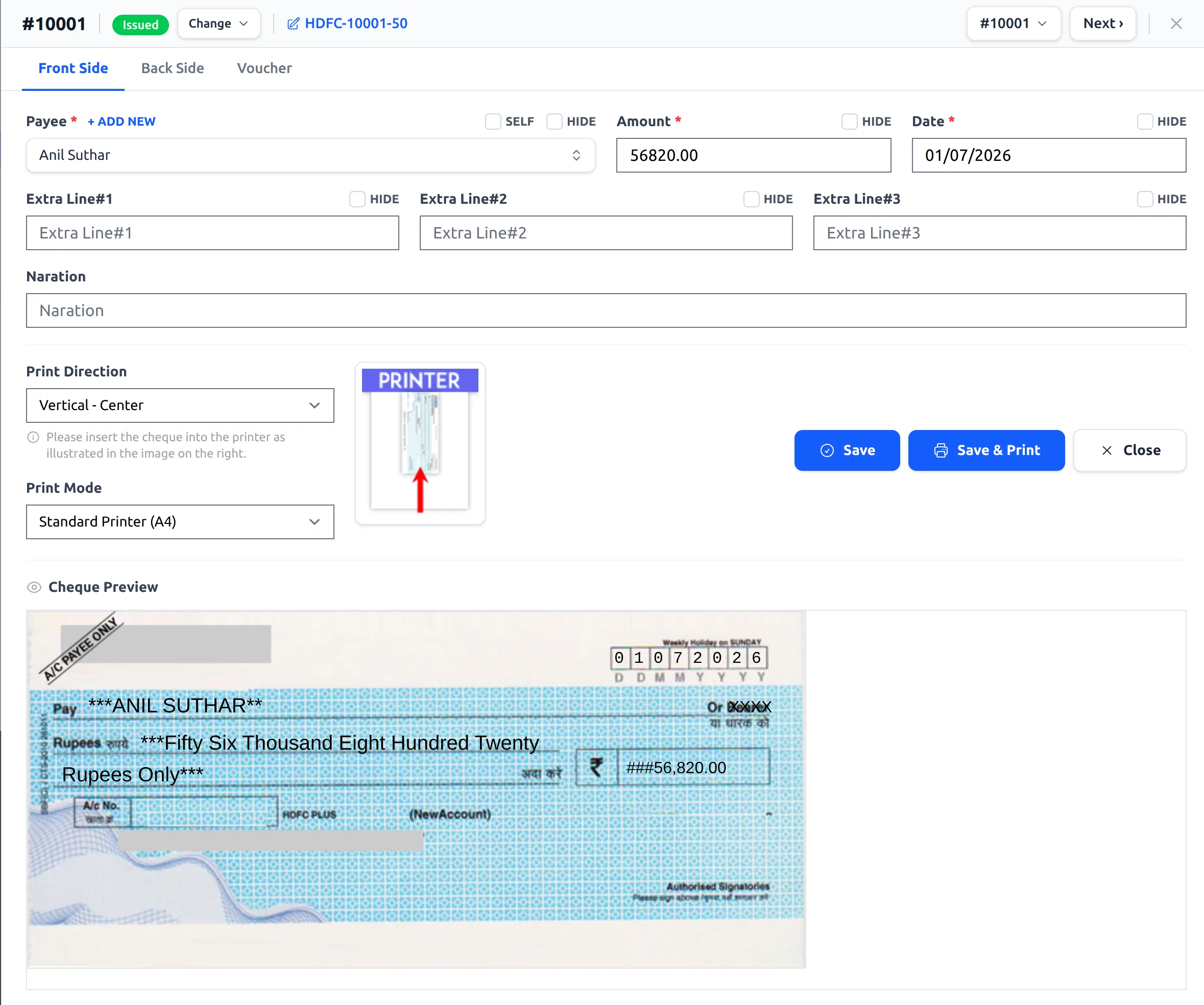Click the pencil edit icon beside HDFC-10001-50
1204x1005 pixels.
[x=293, y=23]
